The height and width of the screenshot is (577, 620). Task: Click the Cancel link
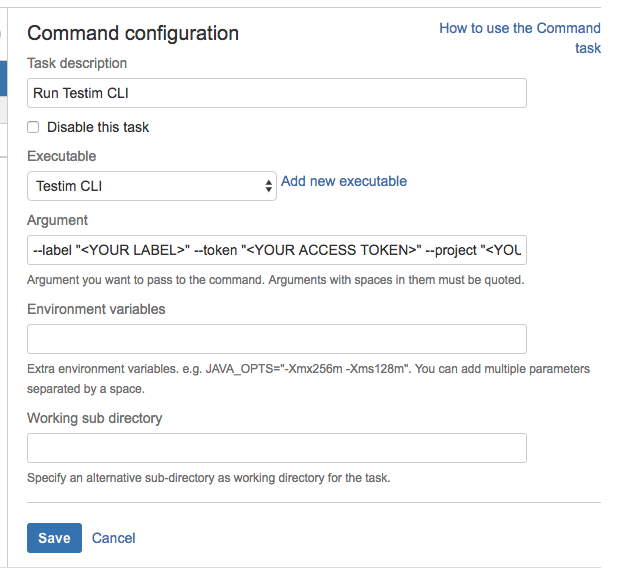(x=114, y=538)
